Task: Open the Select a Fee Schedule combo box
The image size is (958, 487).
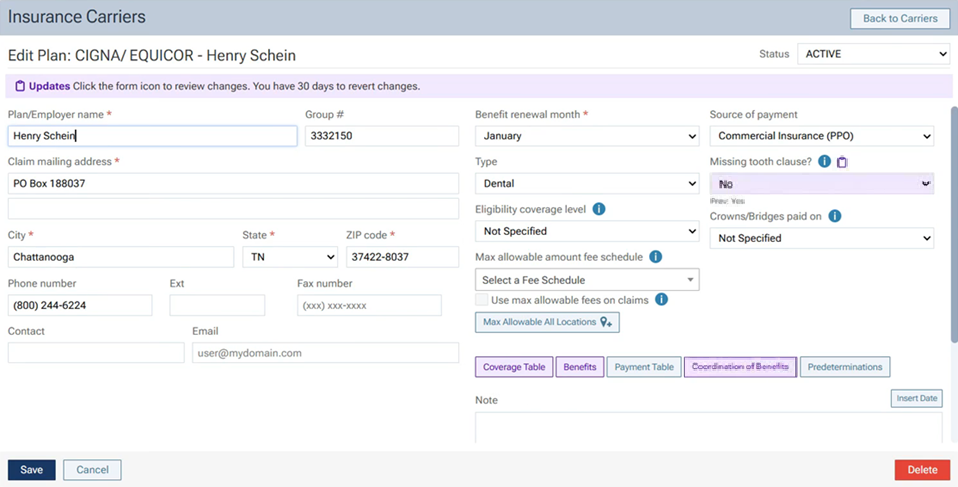Action: pos(586,280)
